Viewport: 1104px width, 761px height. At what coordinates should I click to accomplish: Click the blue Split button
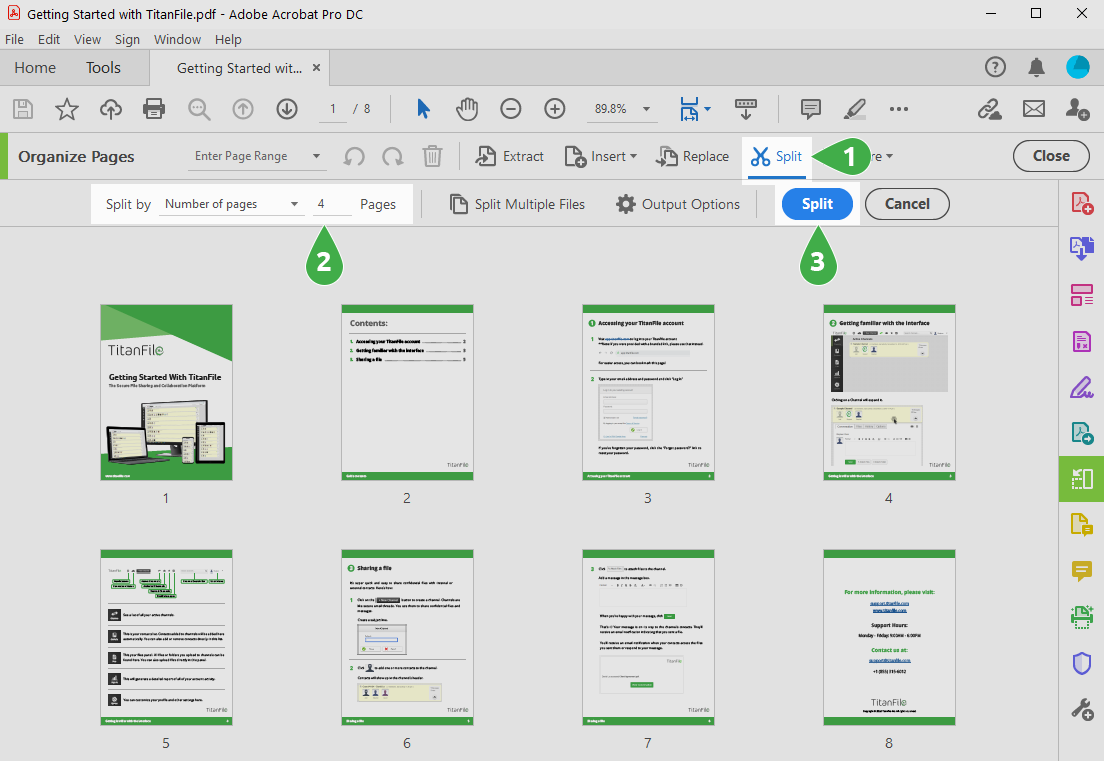click(817, 204)
